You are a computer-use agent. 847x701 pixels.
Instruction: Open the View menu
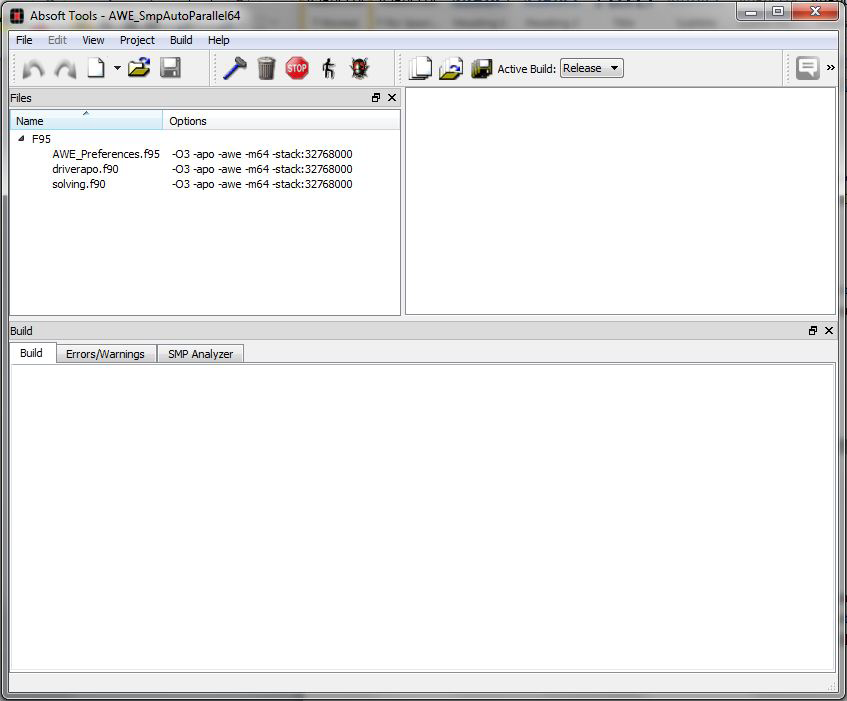pos(93,40)
